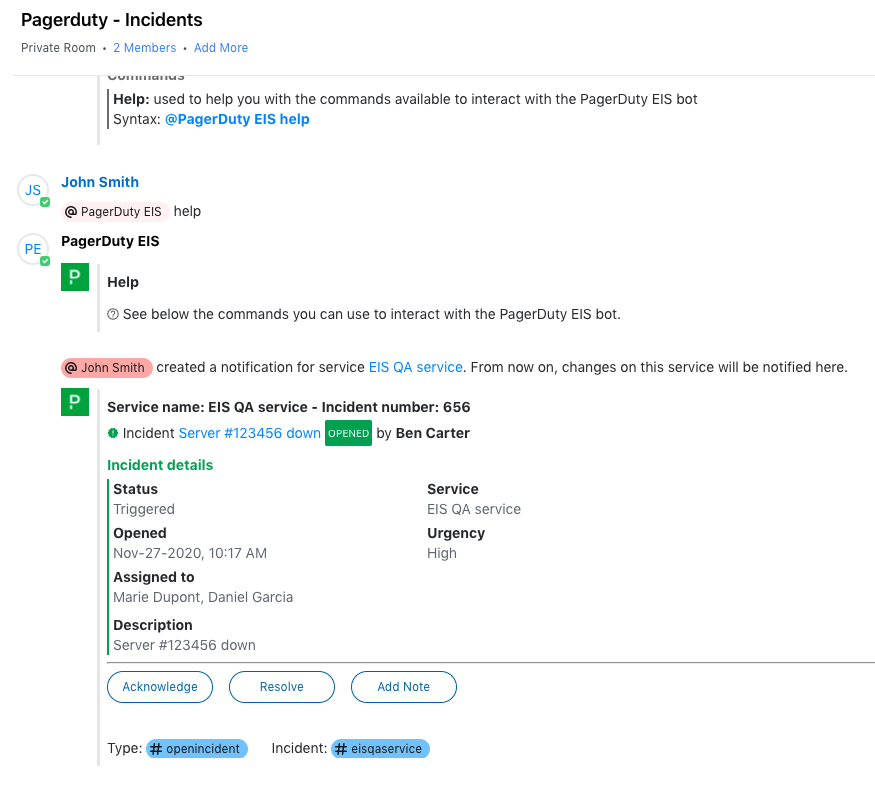Click the 'Triggered' status value
This screenshot has width=875, height=791.
[144, 509]
